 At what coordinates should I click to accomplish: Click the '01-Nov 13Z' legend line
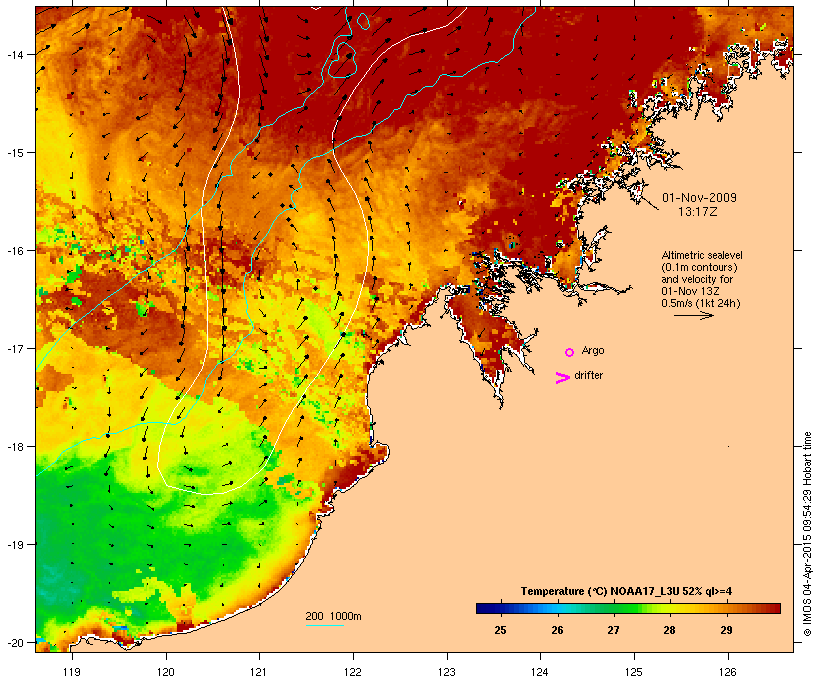pyautogui.click(x=690, y=291)
